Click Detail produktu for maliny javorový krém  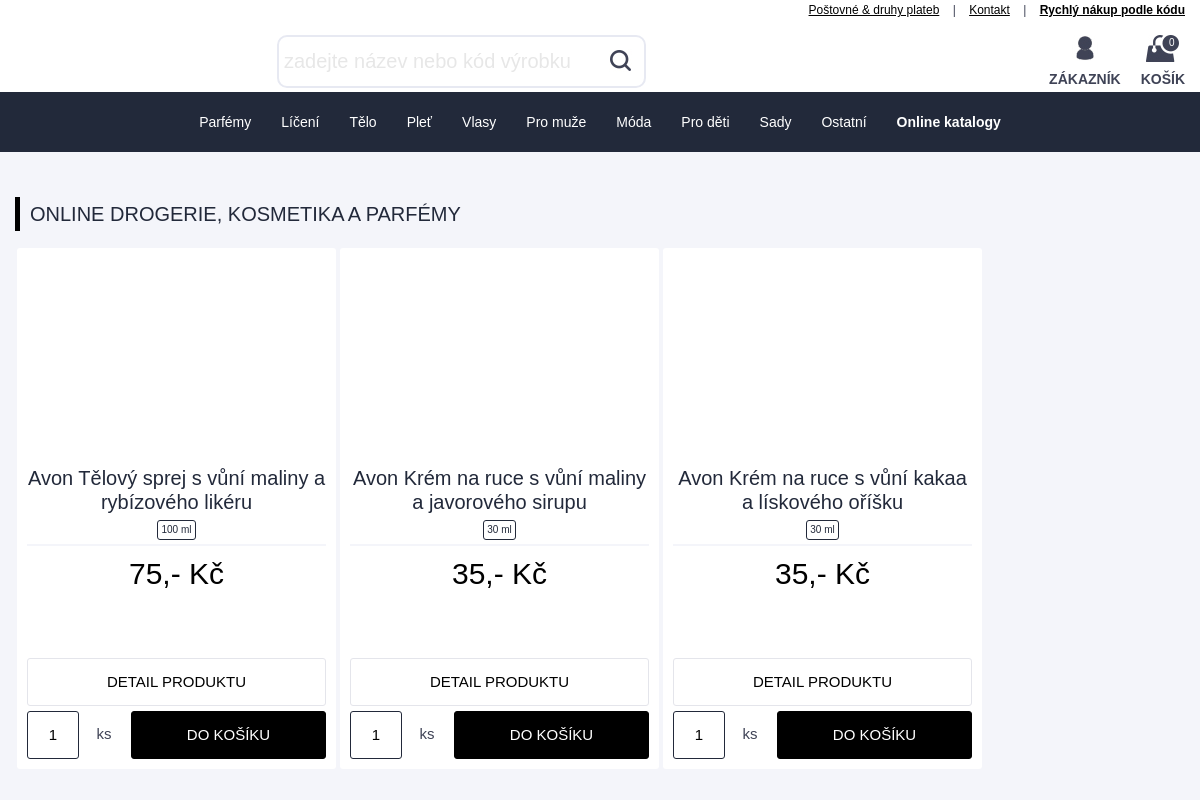[499, 682]
